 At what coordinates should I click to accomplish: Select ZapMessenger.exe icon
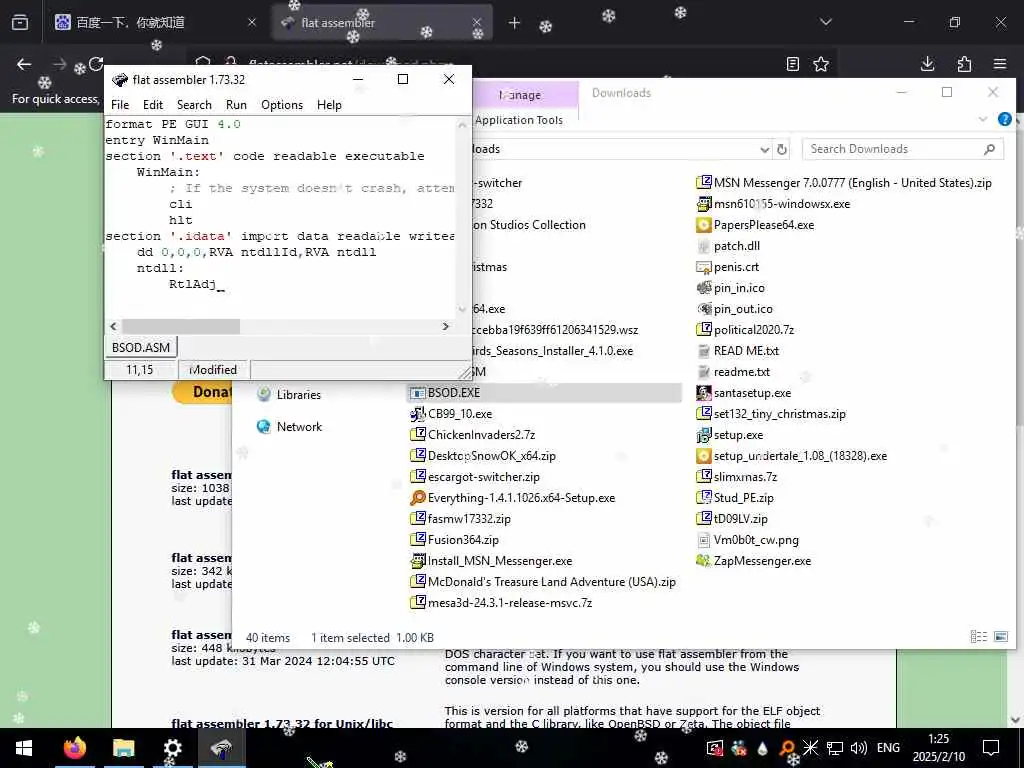coord(703,560)
